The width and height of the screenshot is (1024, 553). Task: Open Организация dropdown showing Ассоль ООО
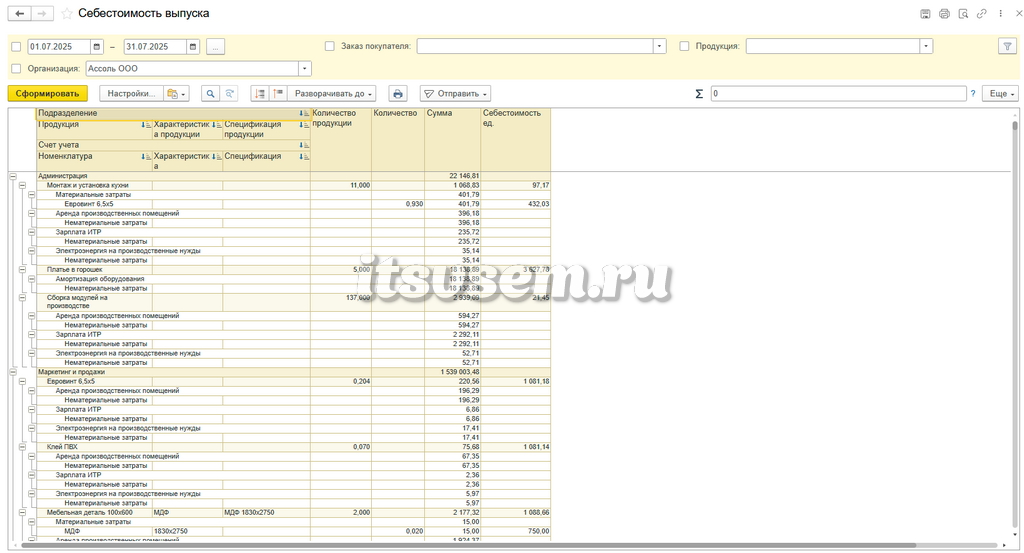[304, 69]
